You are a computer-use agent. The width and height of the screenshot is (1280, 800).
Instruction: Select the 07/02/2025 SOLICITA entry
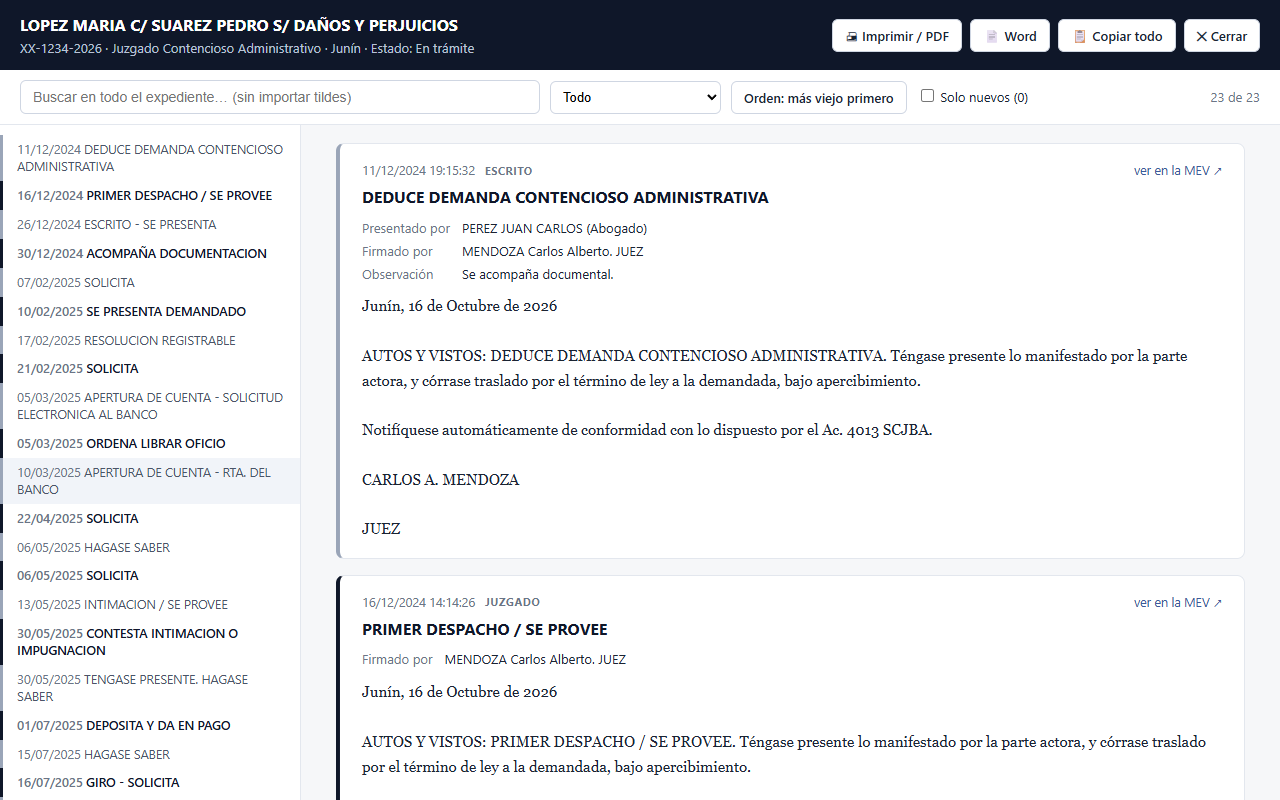[150, 283]
